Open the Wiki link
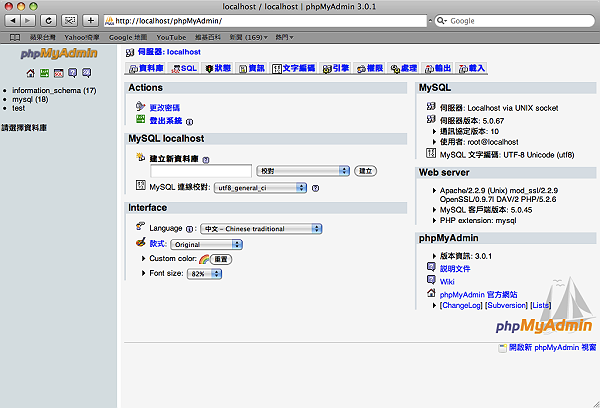This screenshot has height=408, width=600. pos(447,282)
